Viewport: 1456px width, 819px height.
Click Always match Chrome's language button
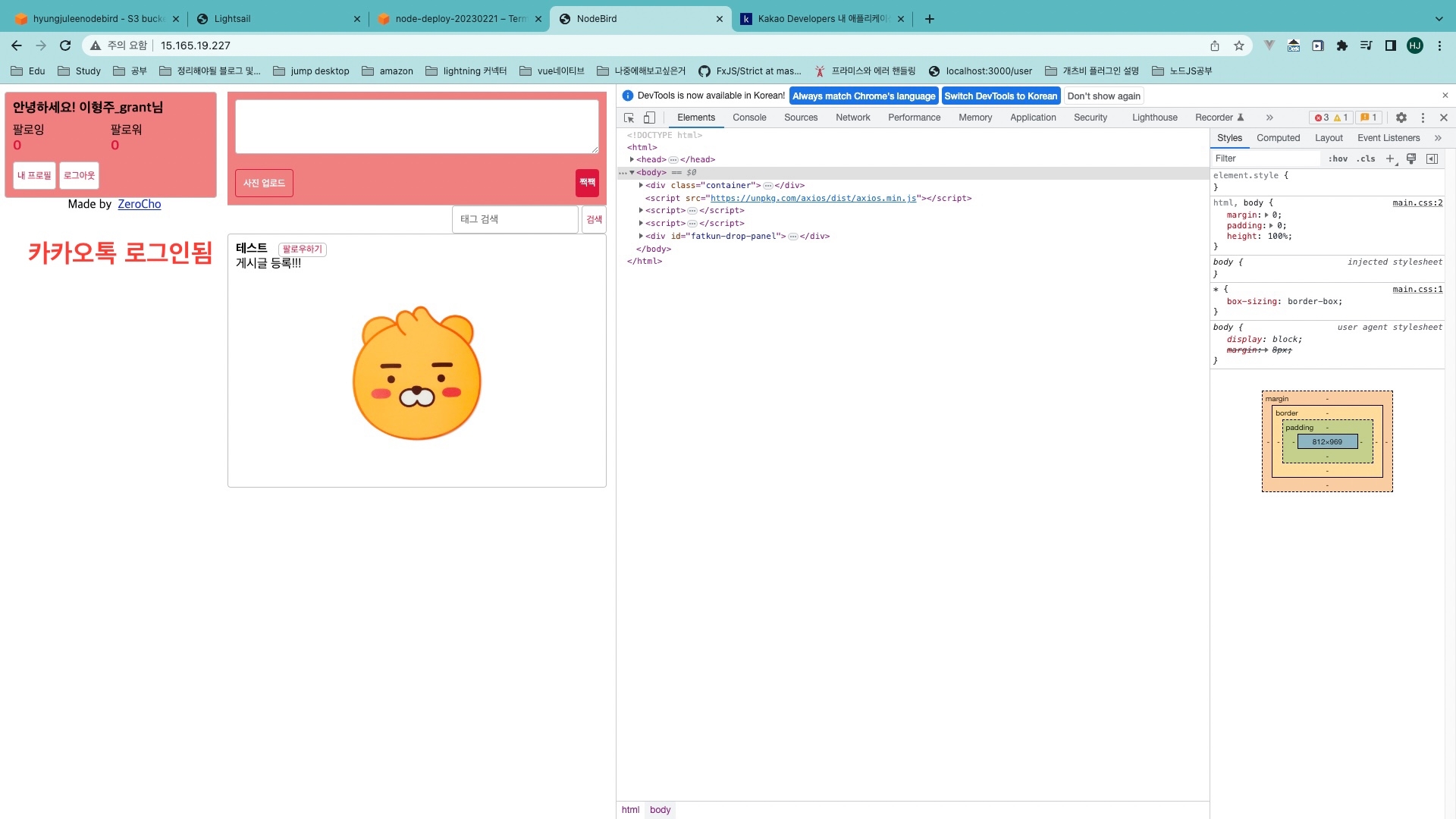tap(864, 96)
